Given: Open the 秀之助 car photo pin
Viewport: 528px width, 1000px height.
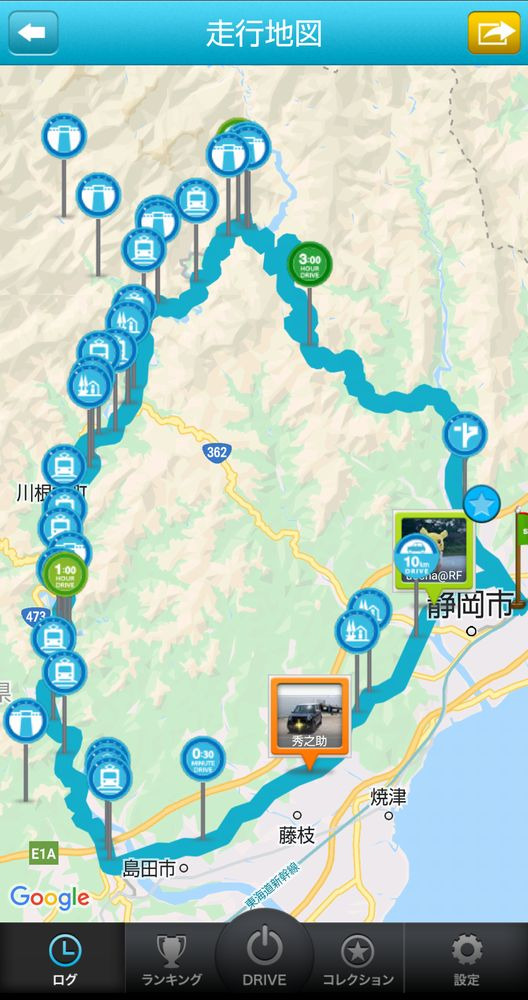Looking at the screenshot, I should coord(309,716).
